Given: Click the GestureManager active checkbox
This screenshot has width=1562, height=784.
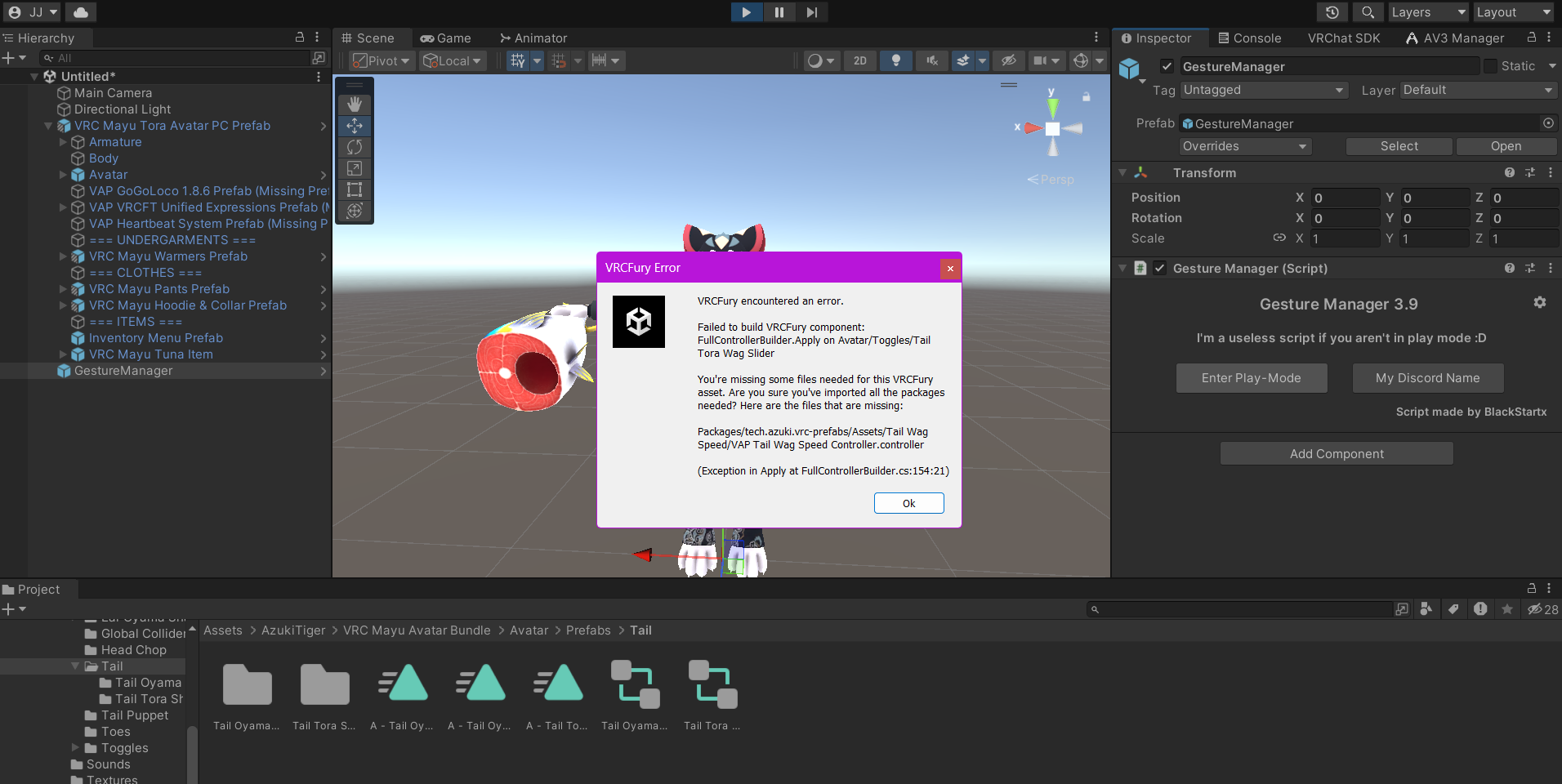Looking at the screenshot, I should [x=1167, y=66].
